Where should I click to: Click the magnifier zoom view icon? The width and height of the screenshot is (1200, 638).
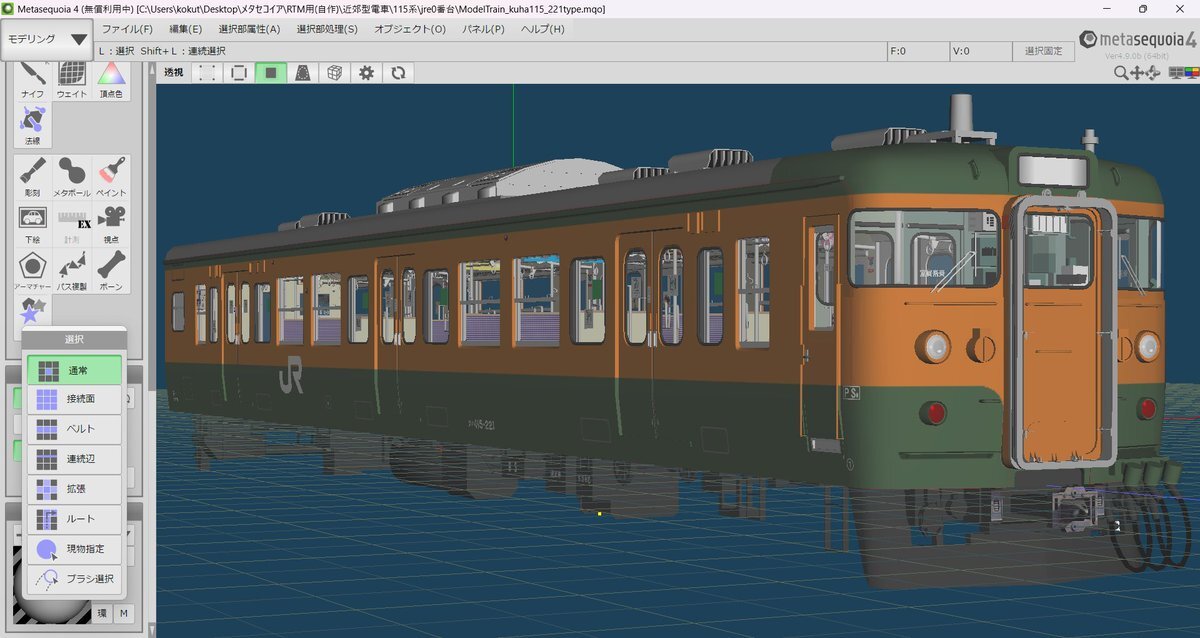click(x=1123, y=73)
